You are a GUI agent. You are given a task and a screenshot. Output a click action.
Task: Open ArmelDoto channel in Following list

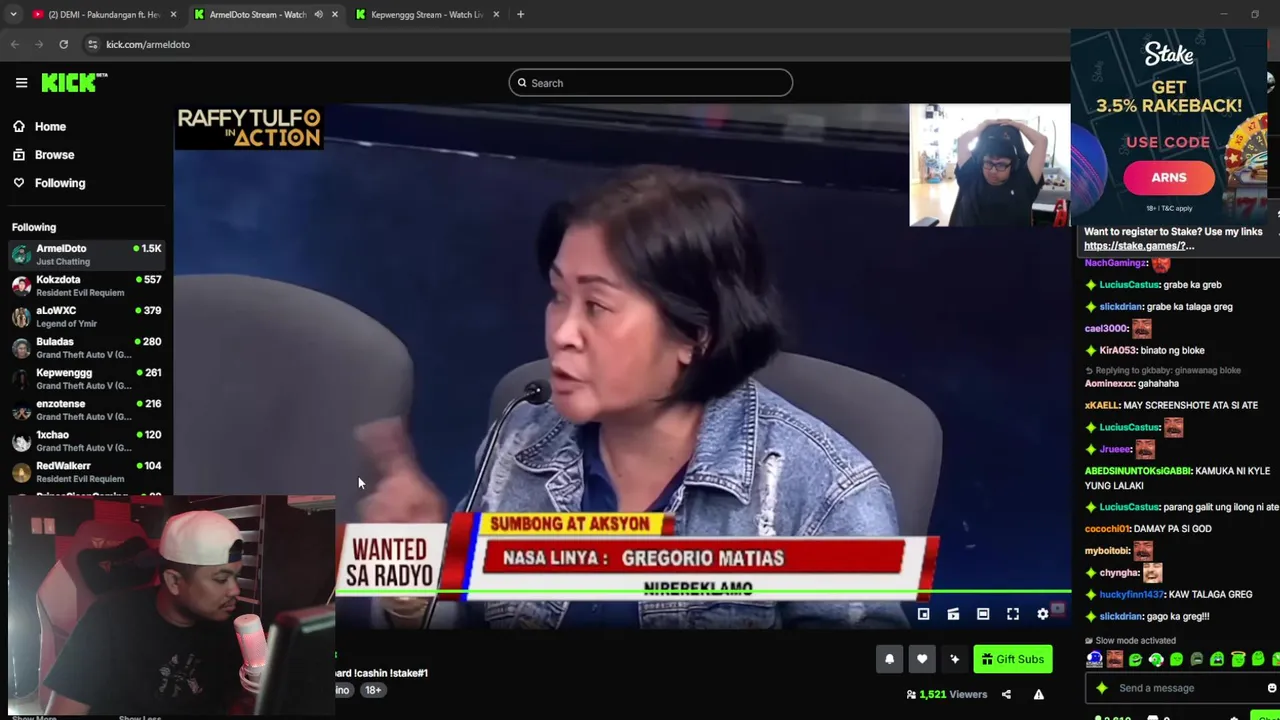(x=87, y=254)
